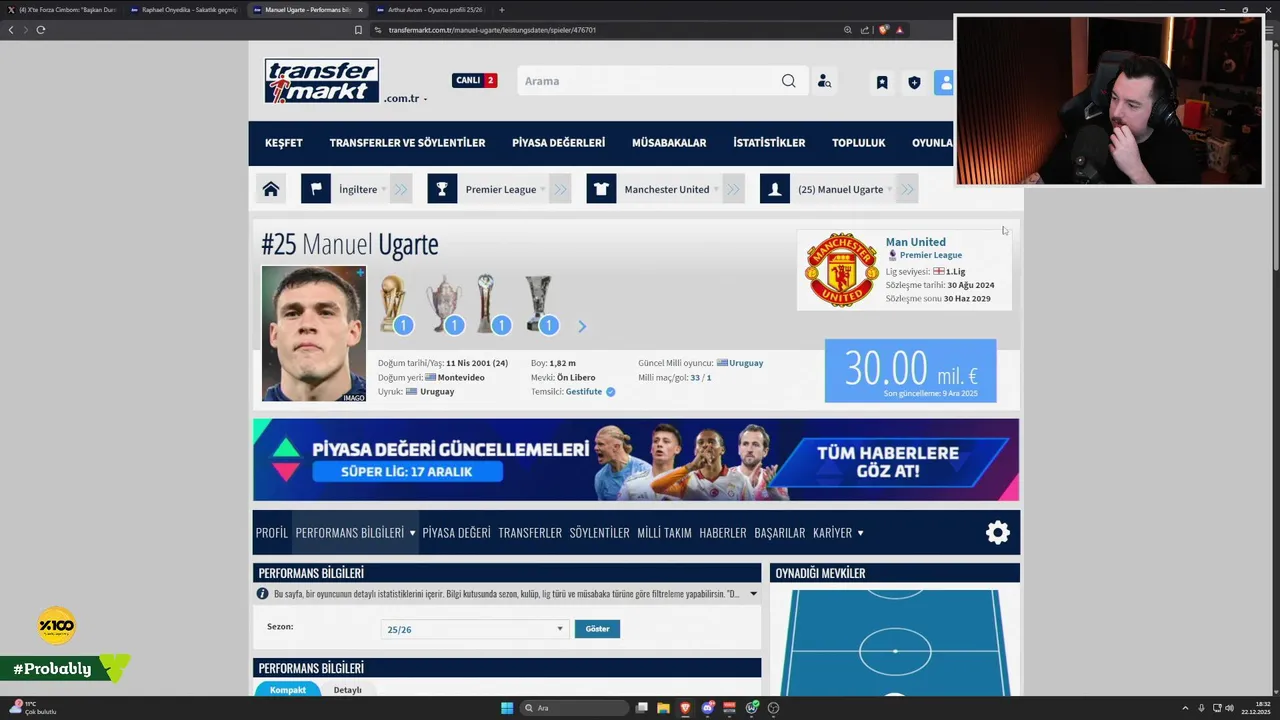Image resolution: width=1280 pixels, height=720 pixels.
Task: Click the Manuel Ugarte player photo
Action: pos(314,333)
